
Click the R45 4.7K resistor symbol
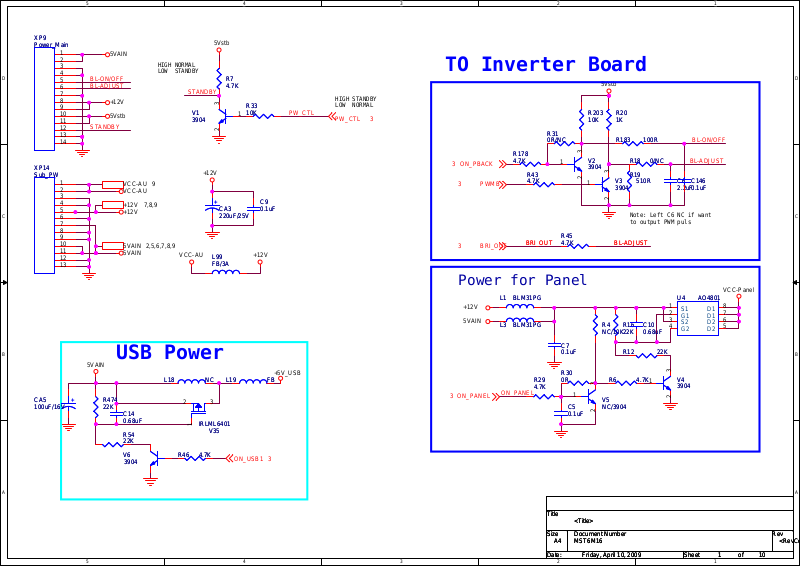567,243
